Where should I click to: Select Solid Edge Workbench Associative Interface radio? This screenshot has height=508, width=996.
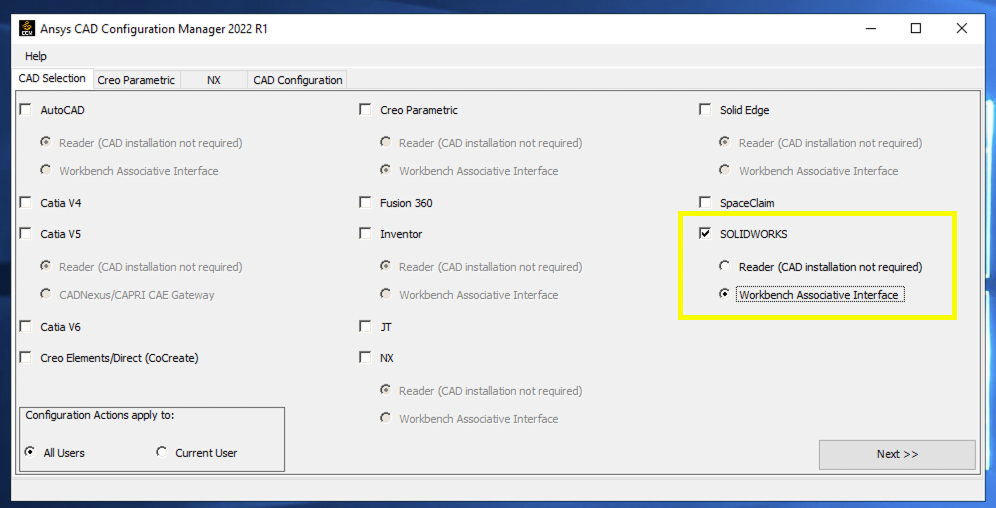(725, 170)
